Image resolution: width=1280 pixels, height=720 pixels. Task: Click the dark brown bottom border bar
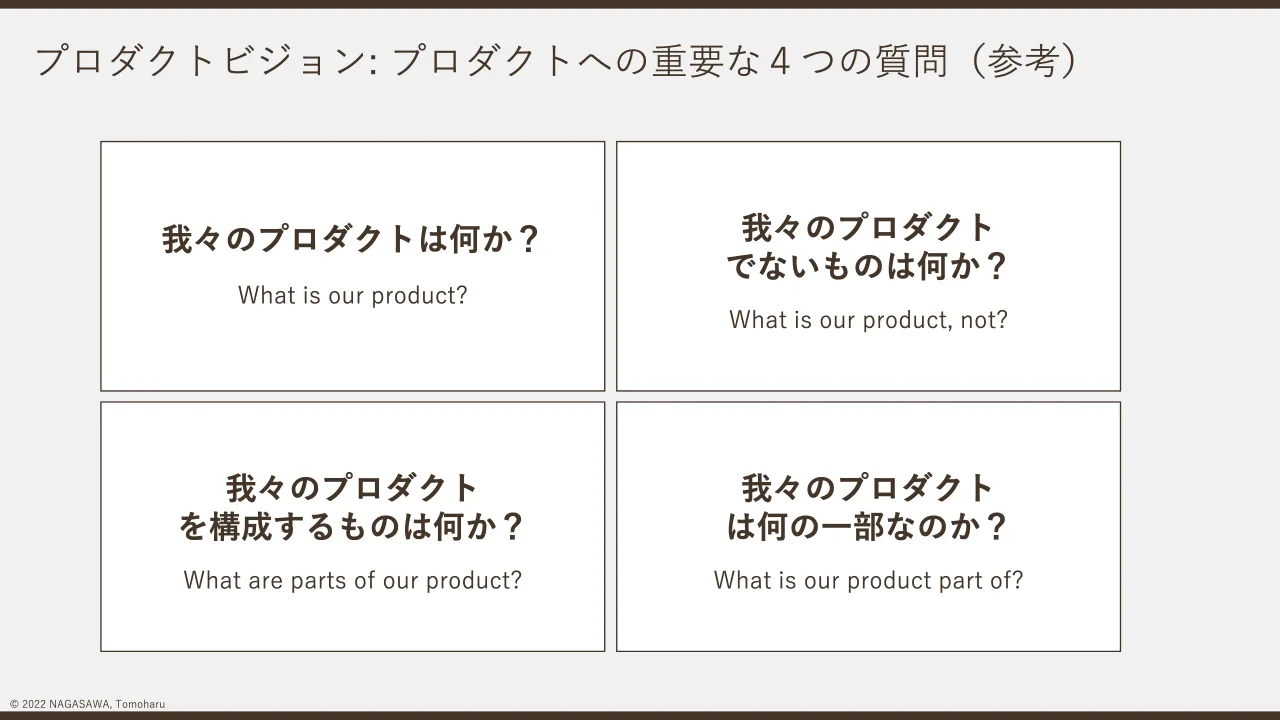[640, 716]
